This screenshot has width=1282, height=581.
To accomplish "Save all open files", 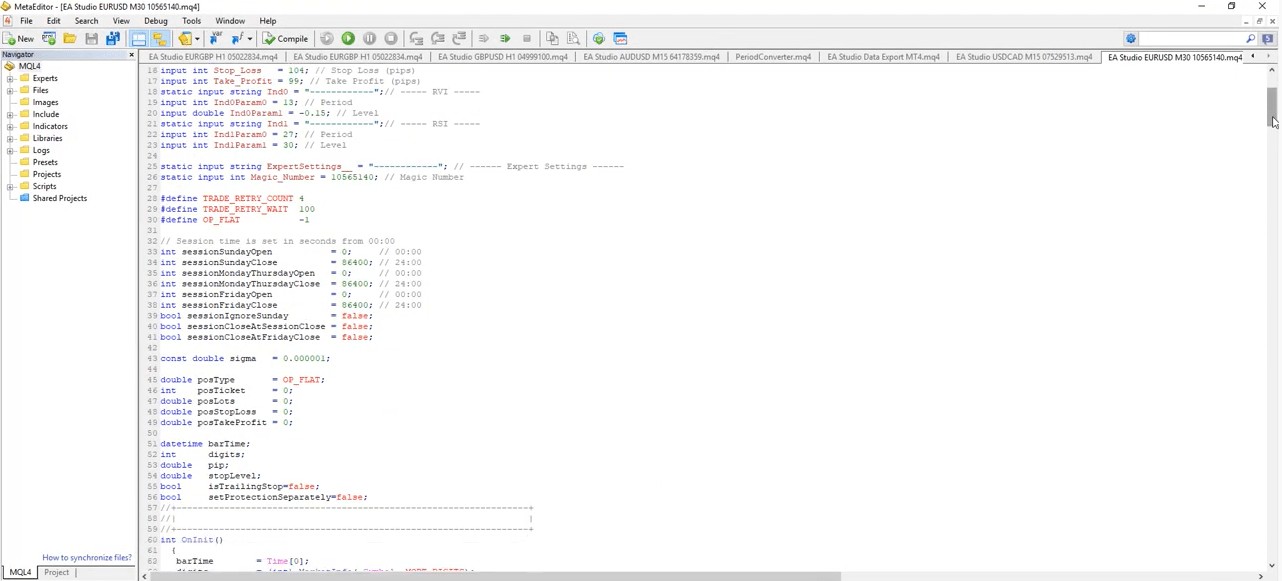I will pyautogui.click(x=113, y=38).
